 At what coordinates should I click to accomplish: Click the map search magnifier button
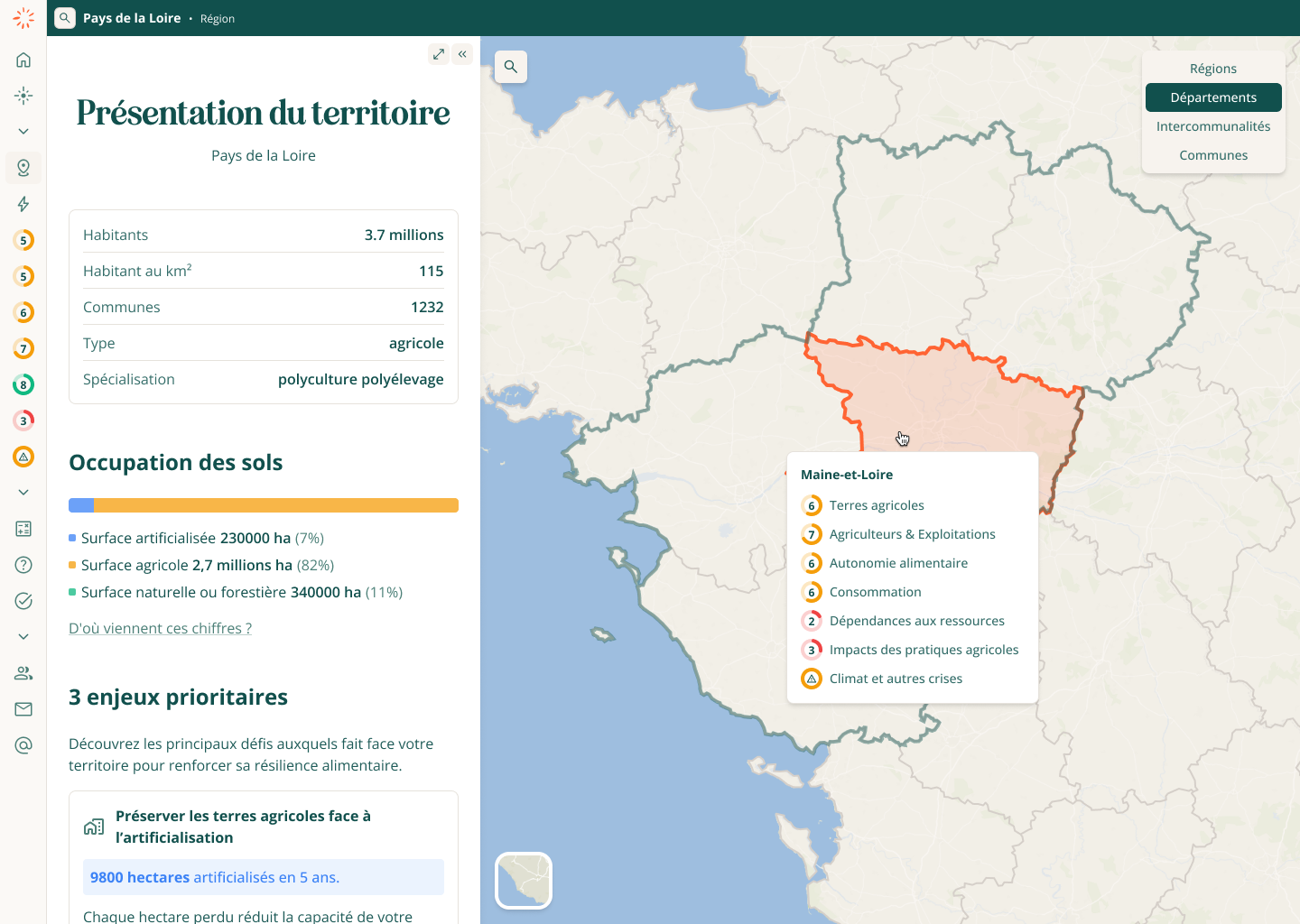[x=511, y=67]
